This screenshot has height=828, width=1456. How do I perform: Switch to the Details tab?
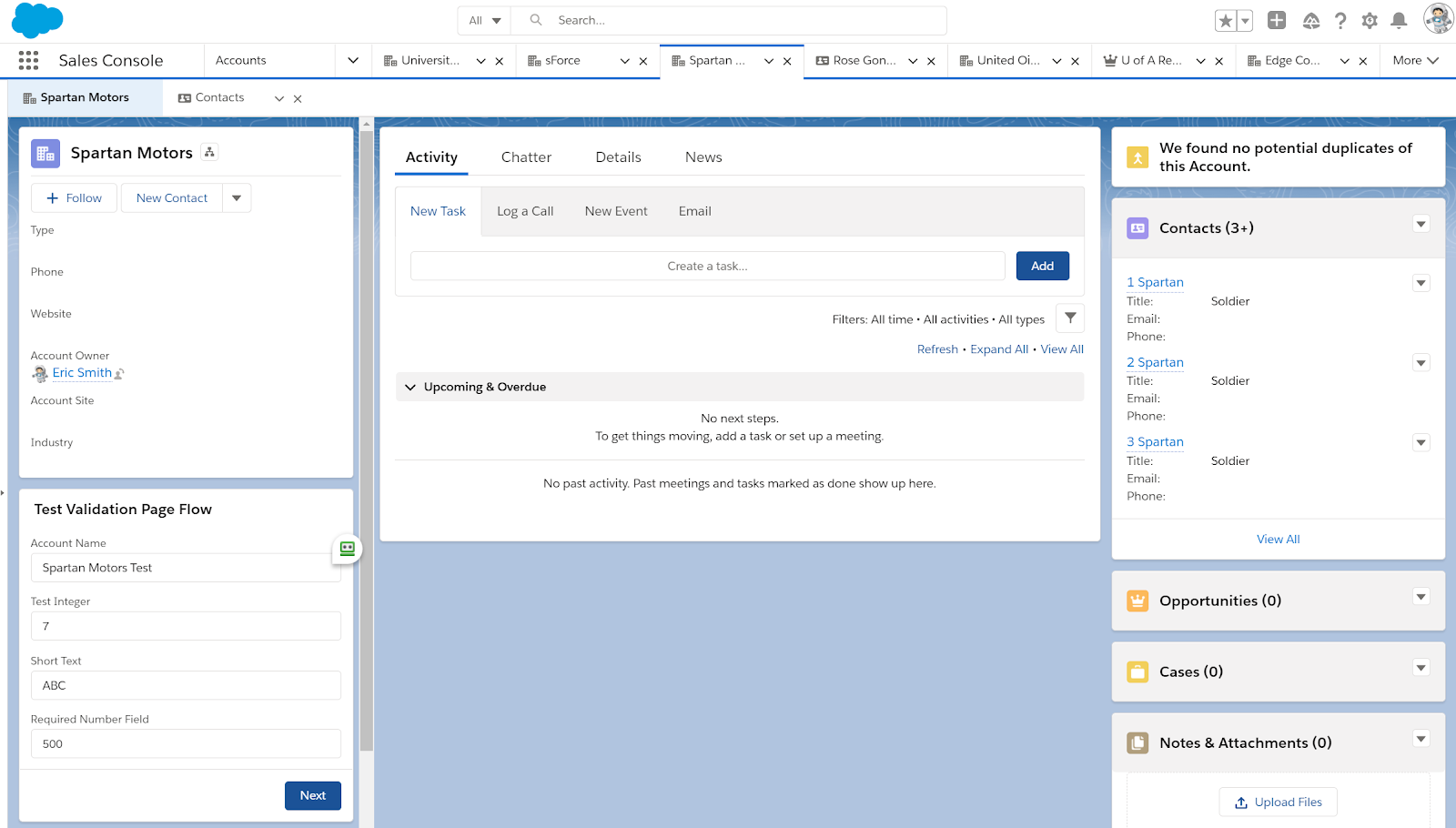pos(619,157)
